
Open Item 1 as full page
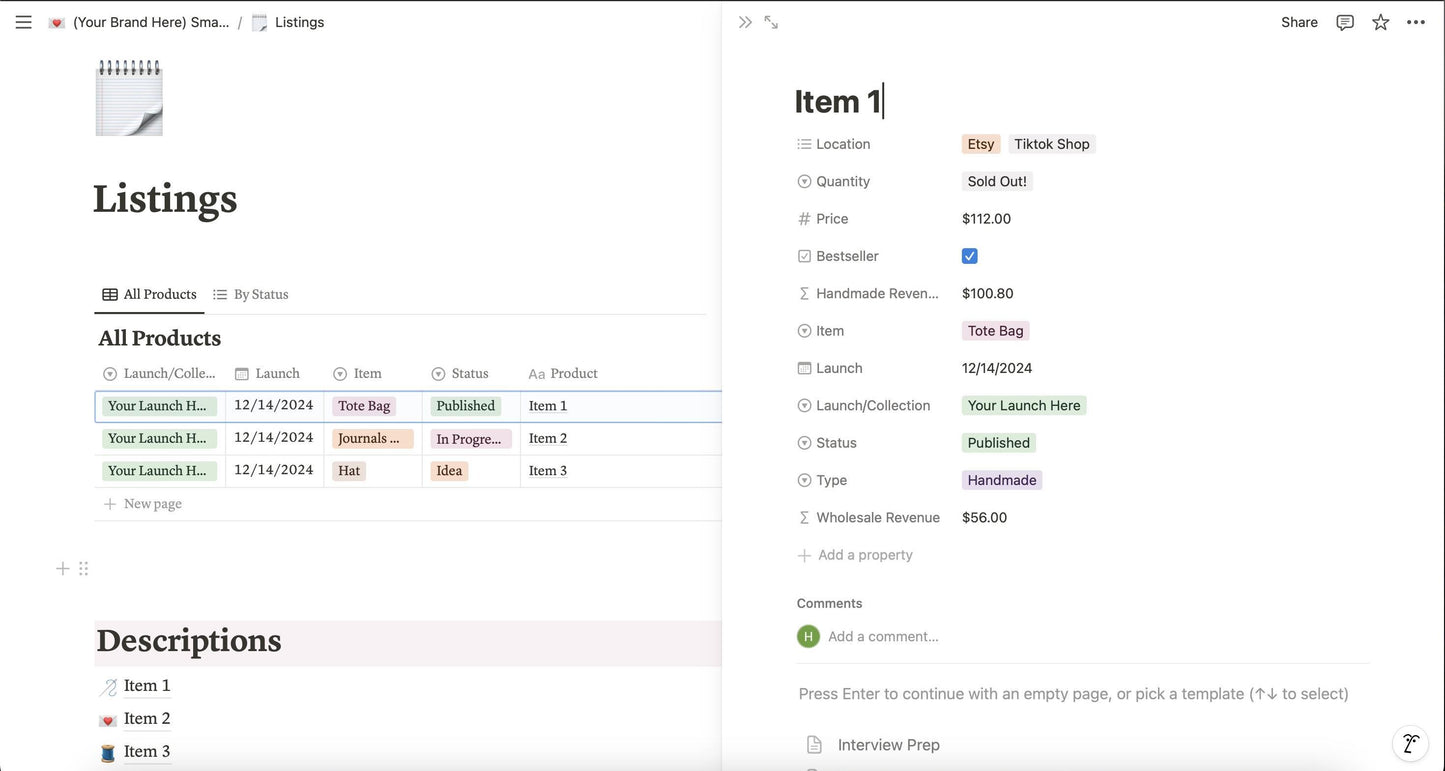771,22
